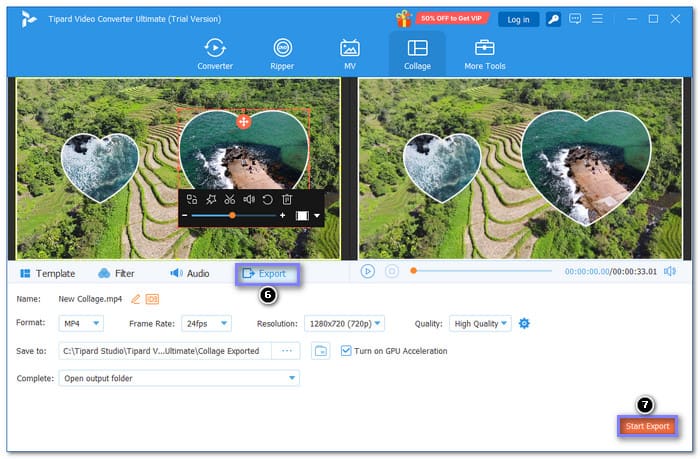
Task: Play the collage preview
Action: [367, 271]
